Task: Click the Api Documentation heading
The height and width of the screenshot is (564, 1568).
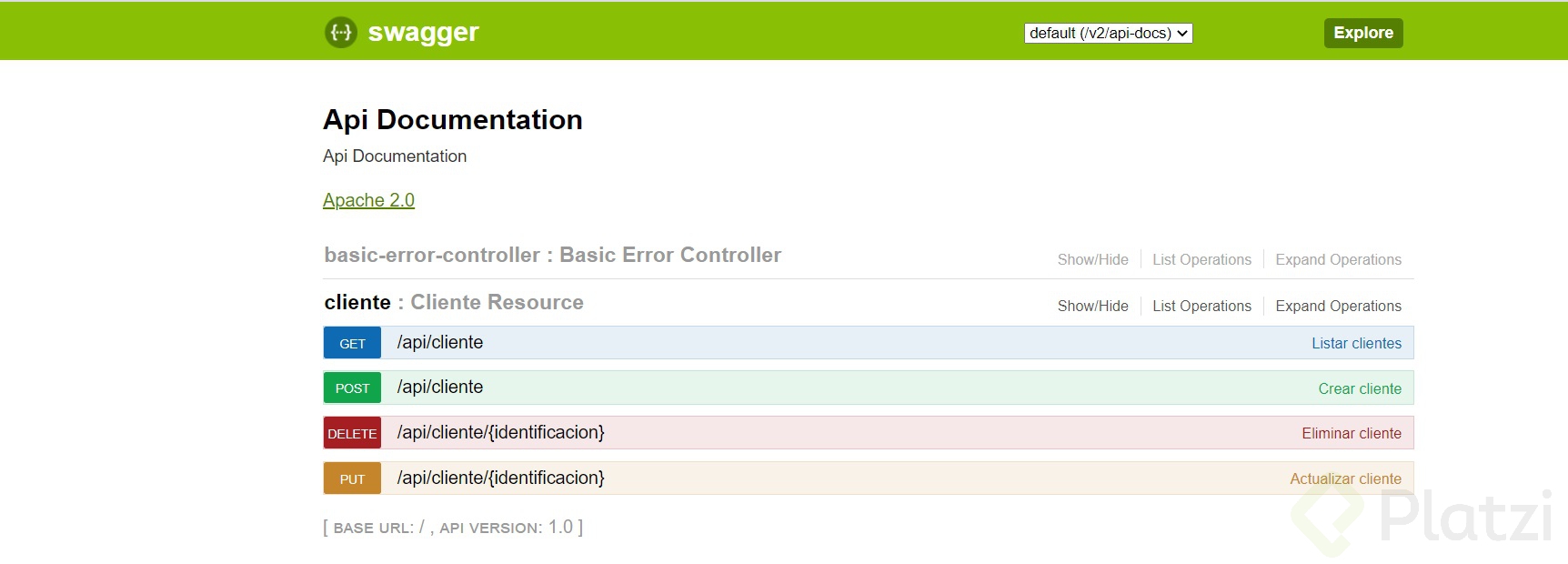Action: (x=452, y=119)
